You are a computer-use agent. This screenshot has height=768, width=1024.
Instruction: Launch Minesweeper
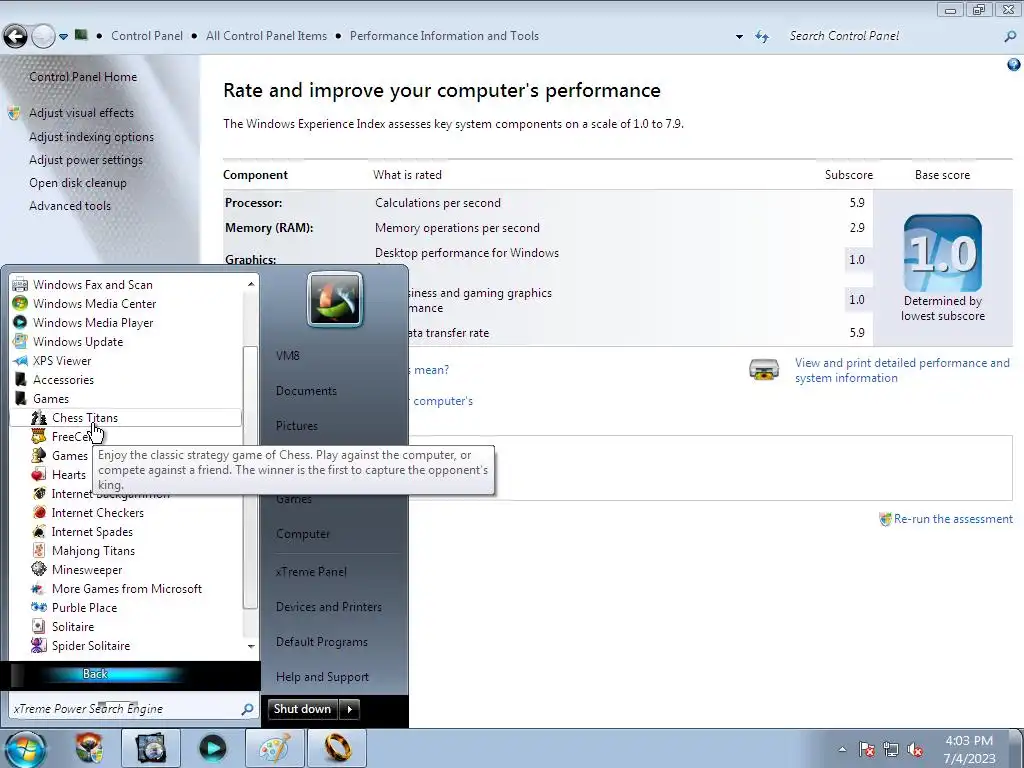pos(86,569)
